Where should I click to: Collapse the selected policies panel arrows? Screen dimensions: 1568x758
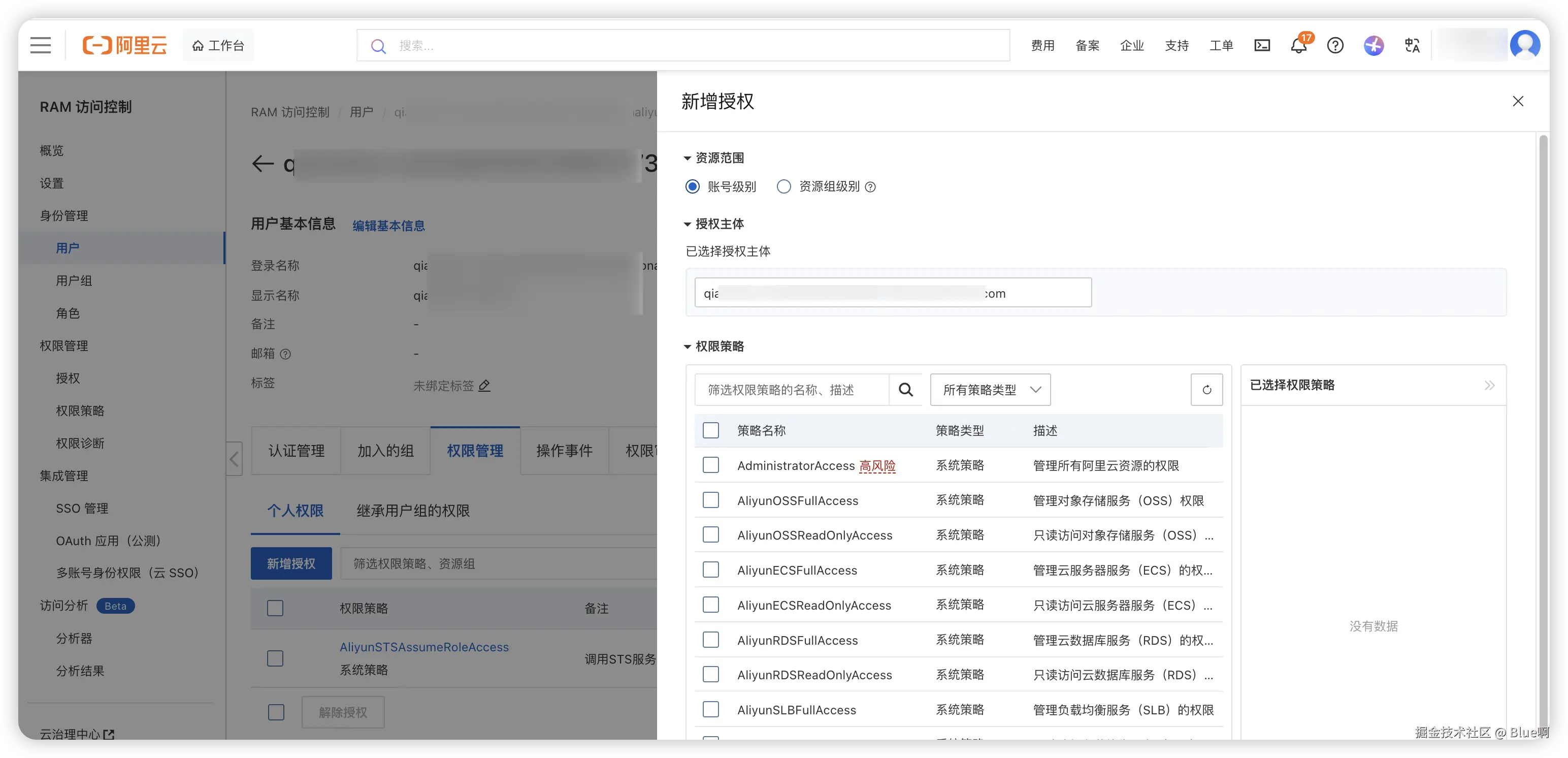[x=1489, y=386]
